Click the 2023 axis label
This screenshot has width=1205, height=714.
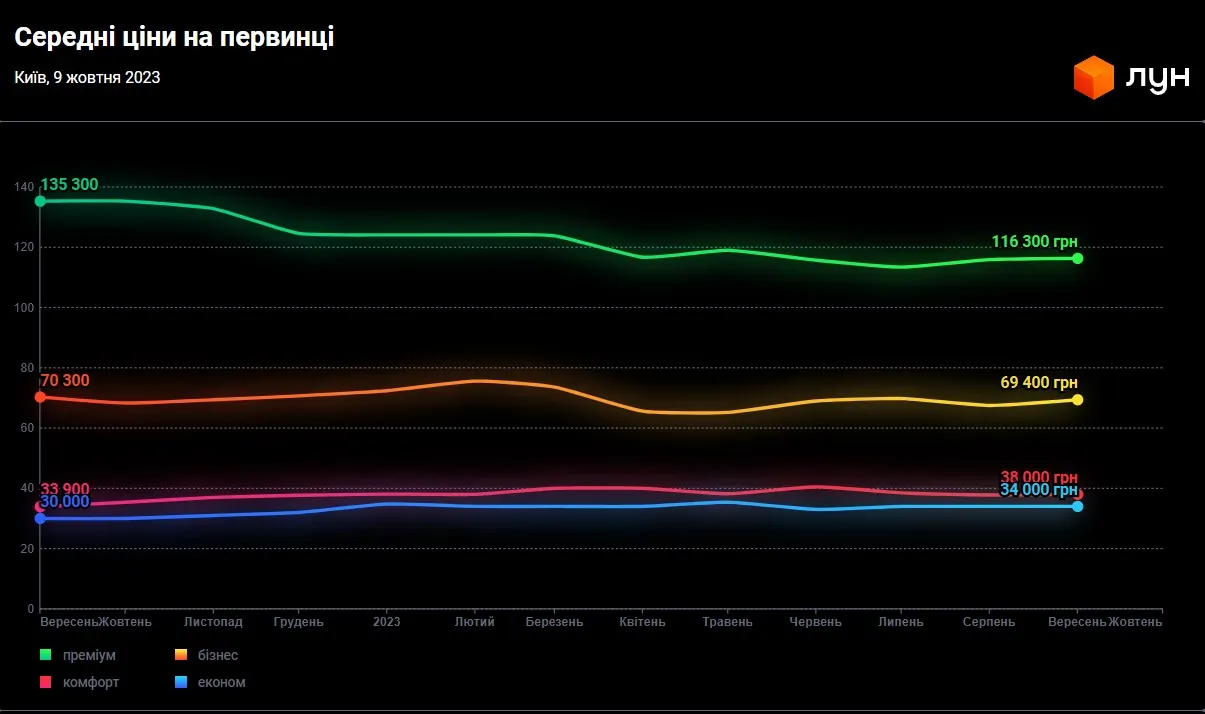coord(386,622)
